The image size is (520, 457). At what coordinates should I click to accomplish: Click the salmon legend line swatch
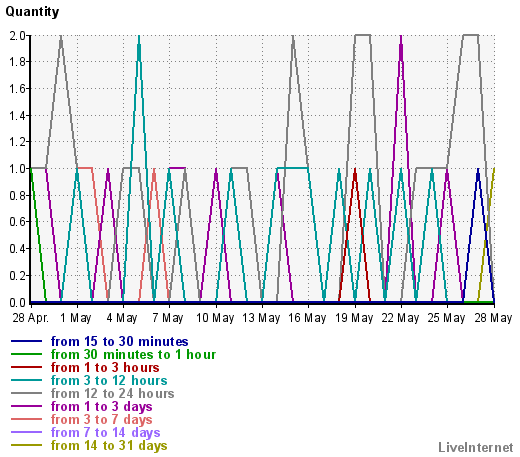pos(26,419)
